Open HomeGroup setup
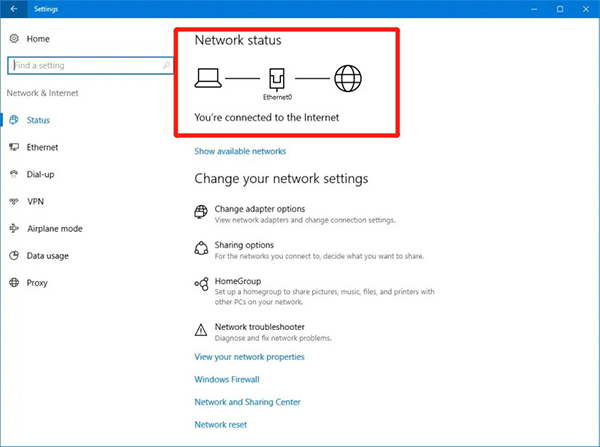600x447 pixels. click(x=238, y=281)
